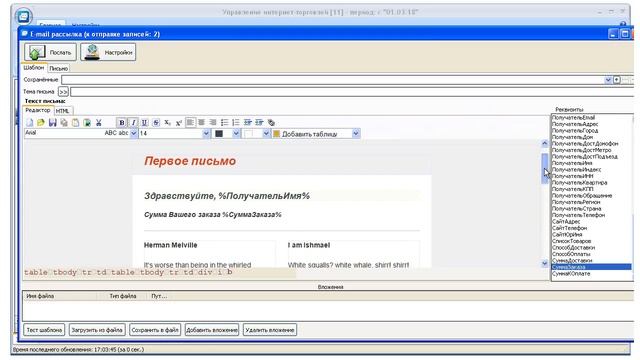Click the white background color swatch
The width and height of the screenshot is (640, 360).
(x=249, y=134)
